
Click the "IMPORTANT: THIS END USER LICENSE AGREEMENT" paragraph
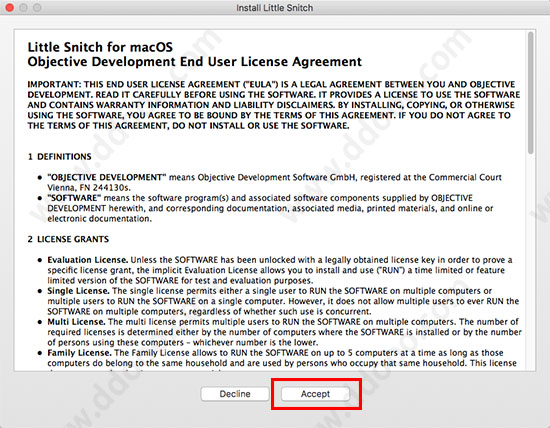(274, 105)
